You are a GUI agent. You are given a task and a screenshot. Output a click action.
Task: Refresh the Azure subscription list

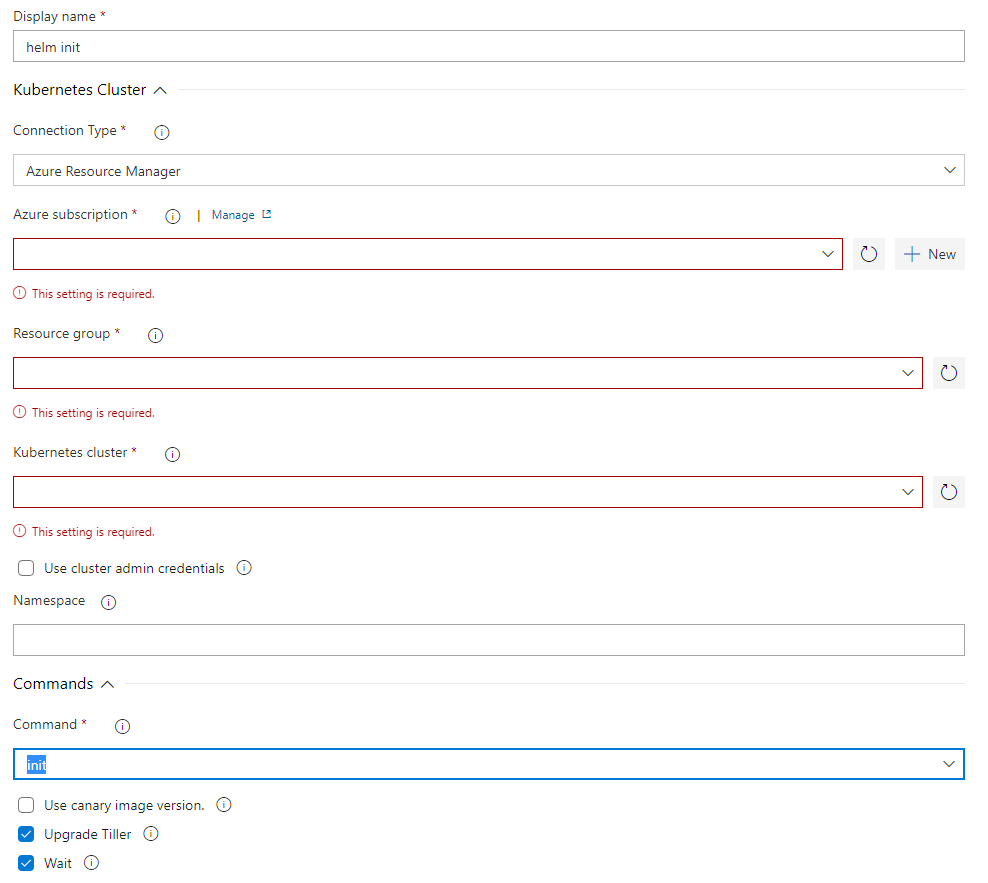868,253
